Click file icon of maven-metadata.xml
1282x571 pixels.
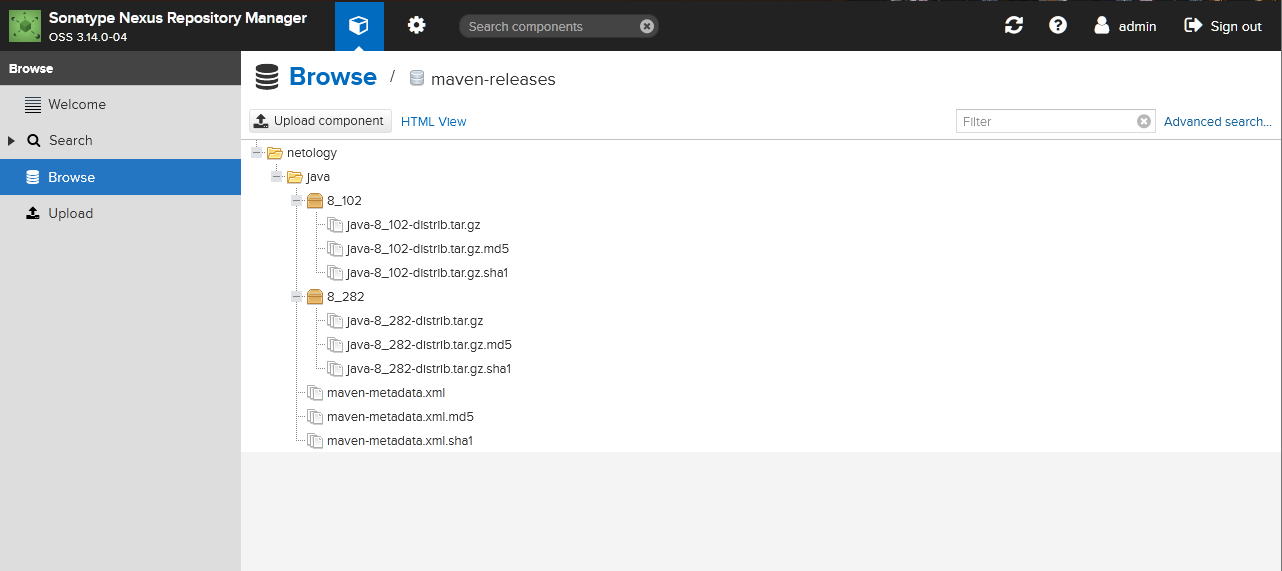click(315, 393)
